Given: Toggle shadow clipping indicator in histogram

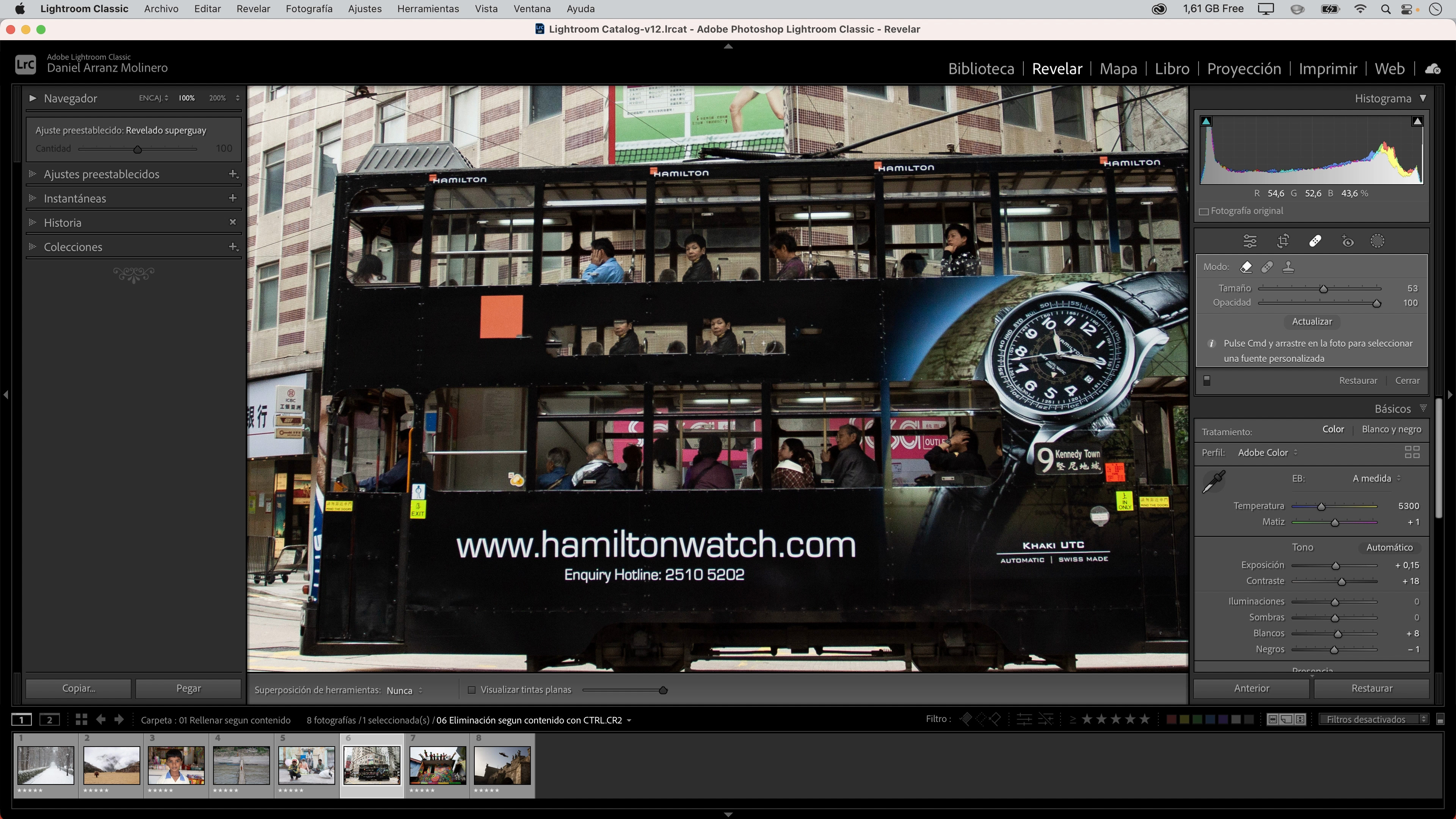Looking at the screenshot, I should click(x=1206, y=121).
